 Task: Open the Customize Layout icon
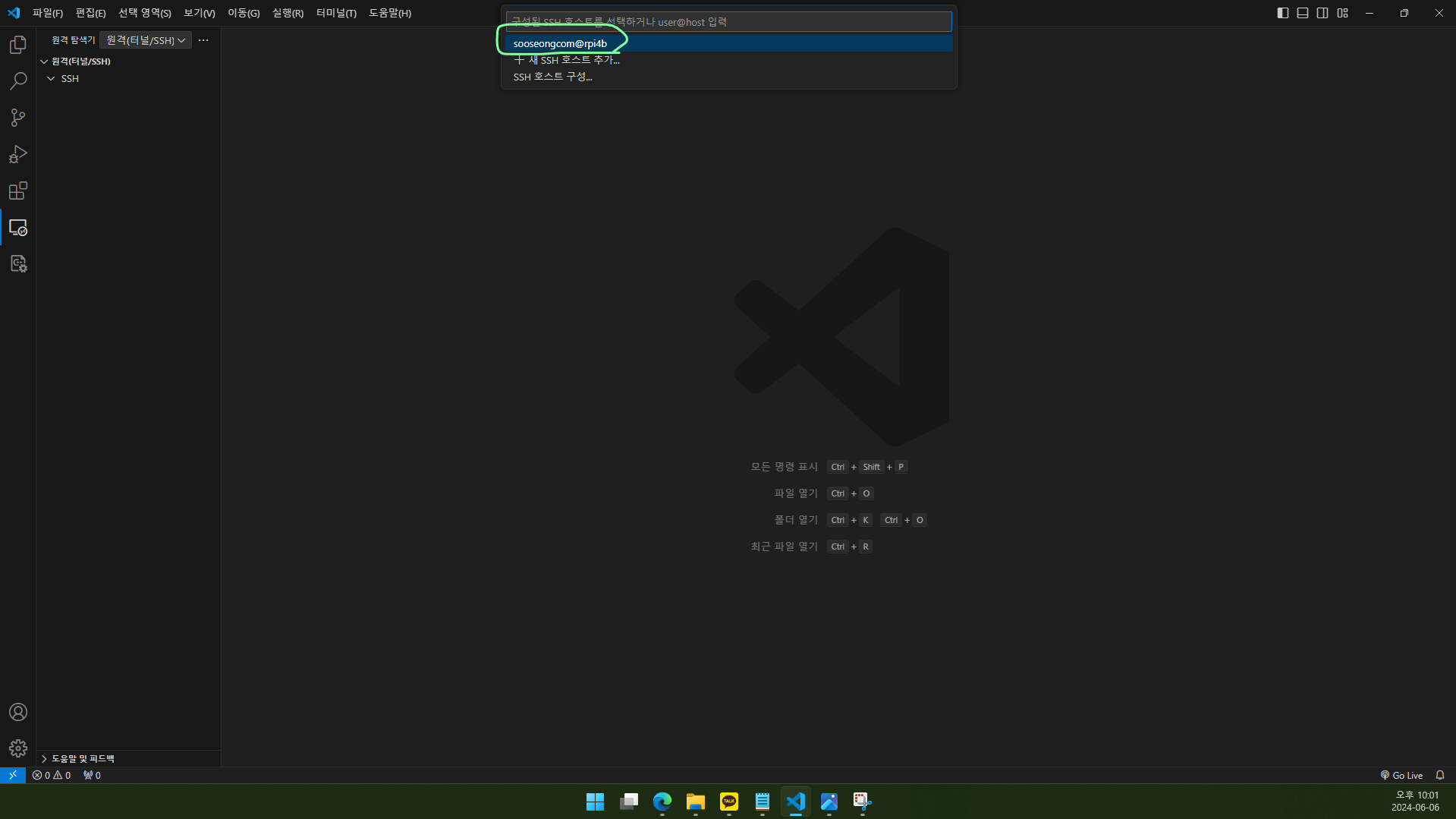coord(1343,13)
